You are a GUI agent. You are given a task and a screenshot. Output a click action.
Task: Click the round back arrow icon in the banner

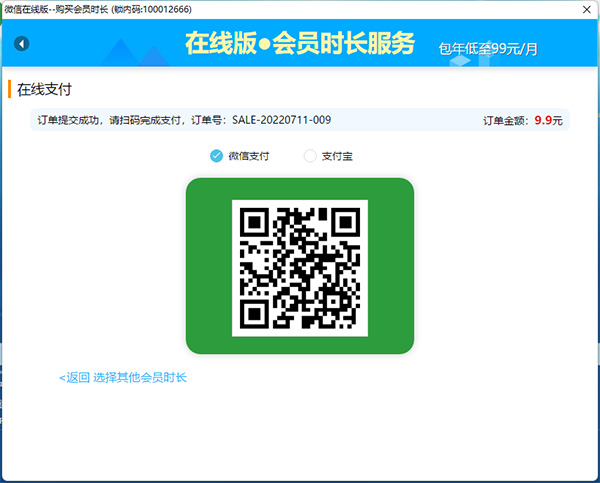(x=22, y=43)
